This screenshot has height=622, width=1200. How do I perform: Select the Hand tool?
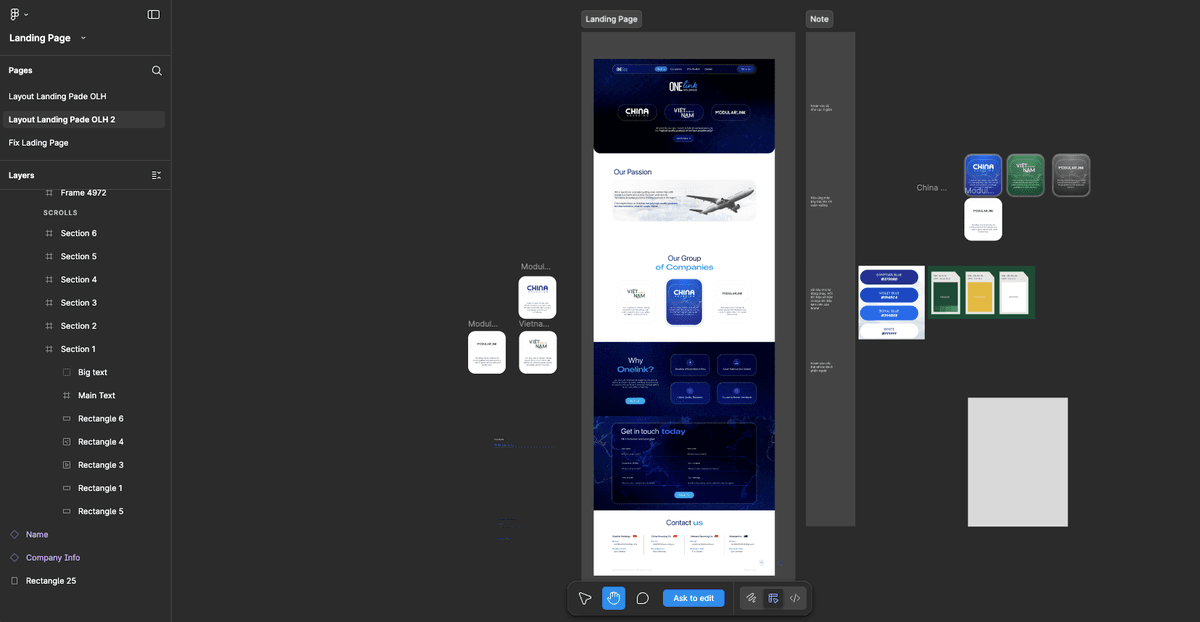point(613,598)
